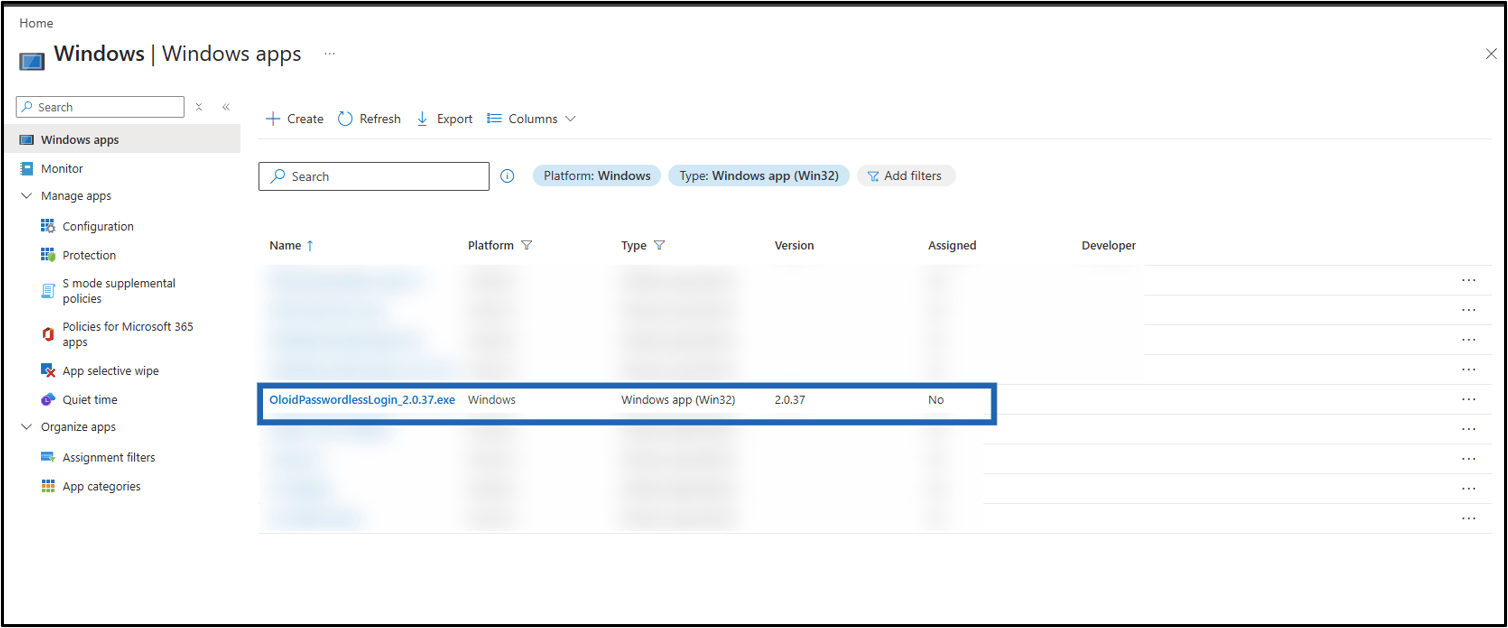Open the Columns dropdown

(x=531, y=119)
